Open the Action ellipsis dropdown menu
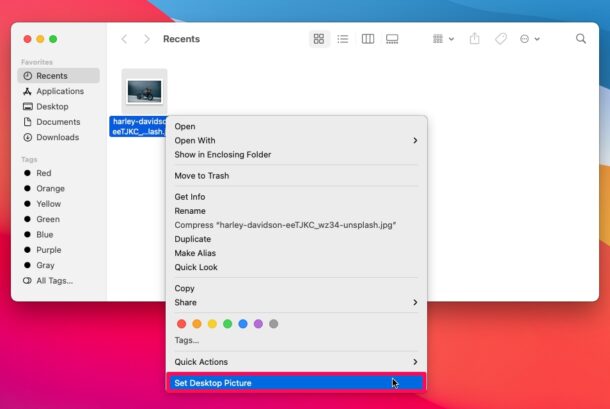The image size is (610, 409). click(x=529, y=39)
